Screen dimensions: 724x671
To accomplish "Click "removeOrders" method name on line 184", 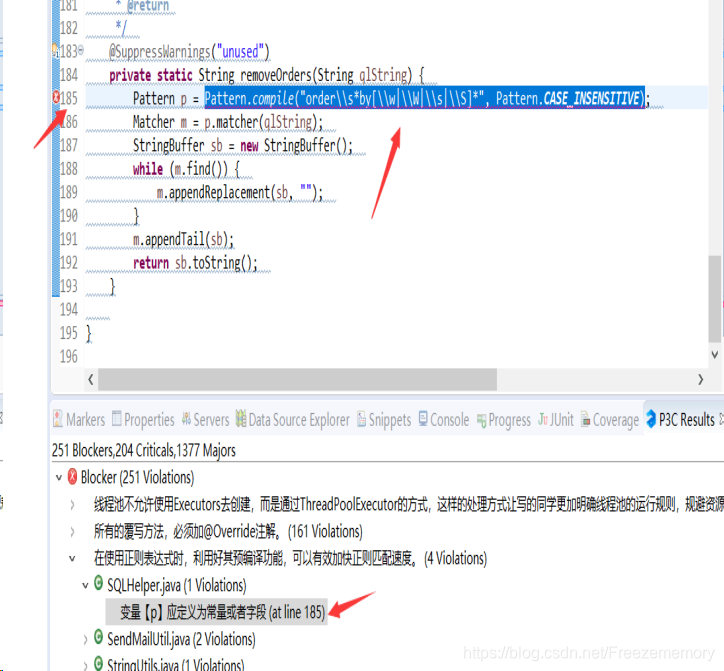I will (276, 75).
